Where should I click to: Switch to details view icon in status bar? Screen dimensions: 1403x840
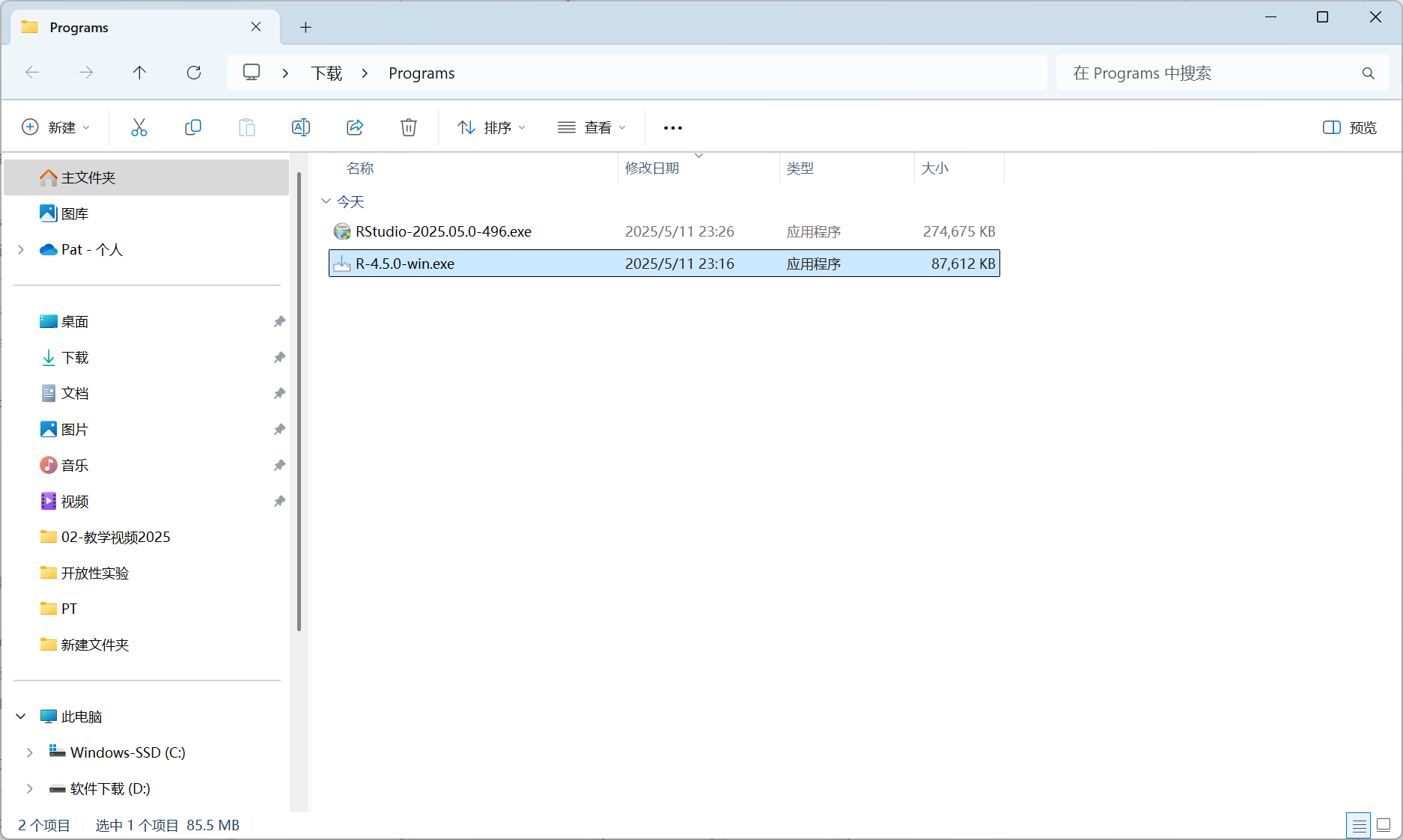tap(1359, 826)
